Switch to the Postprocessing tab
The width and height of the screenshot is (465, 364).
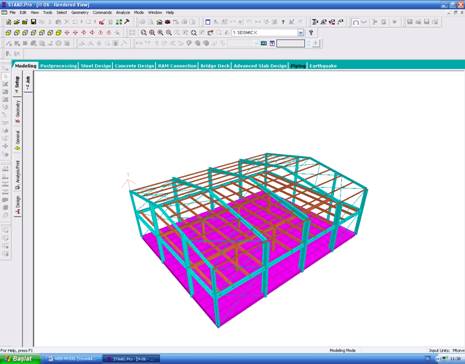[x=58, y=66]
